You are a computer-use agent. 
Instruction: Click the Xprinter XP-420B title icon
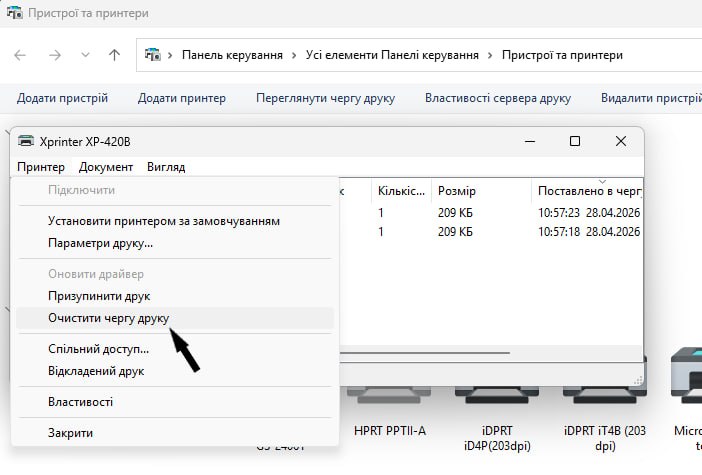coord(26,141)
